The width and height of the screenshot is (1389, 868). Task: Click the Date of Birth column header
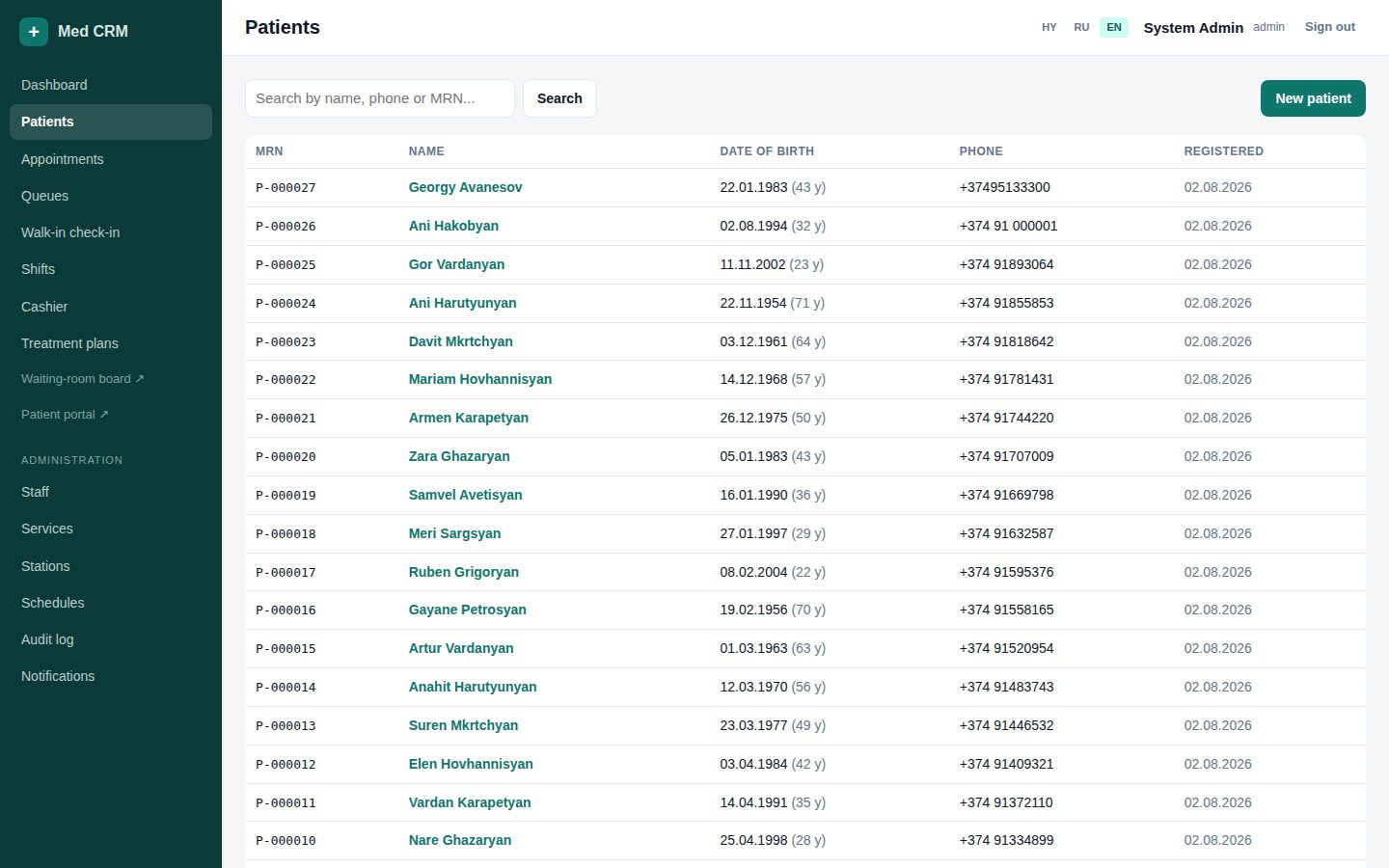tap(767, 151)
